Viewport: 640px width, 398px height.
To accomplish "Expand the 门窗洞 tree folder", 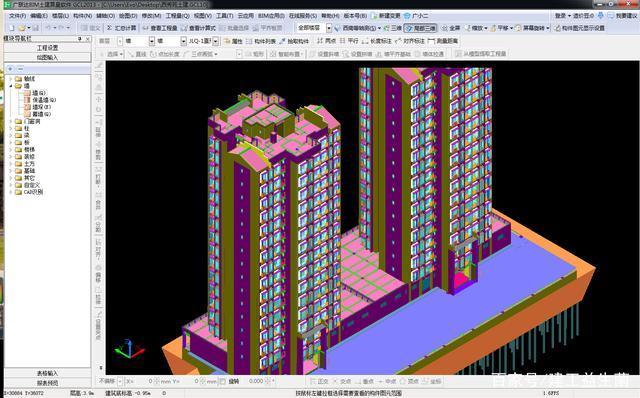I will click(x=11, y=121).
